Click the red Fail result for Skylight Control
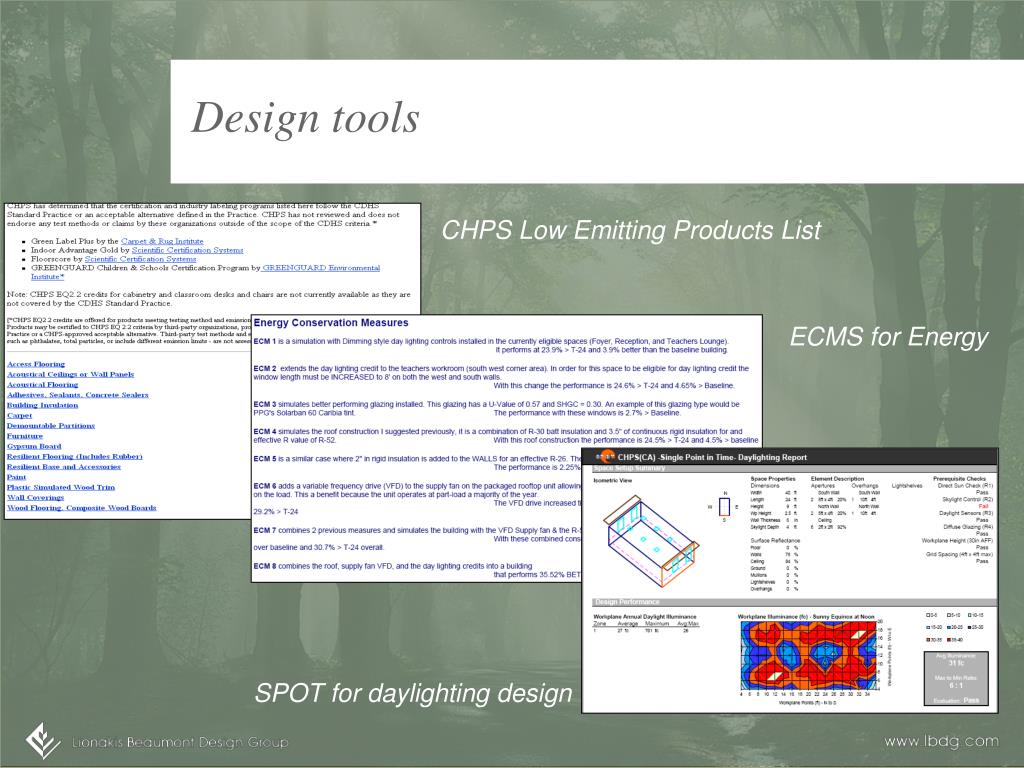1024x768 pixels. pyautogui.click(x=984, y=506)
